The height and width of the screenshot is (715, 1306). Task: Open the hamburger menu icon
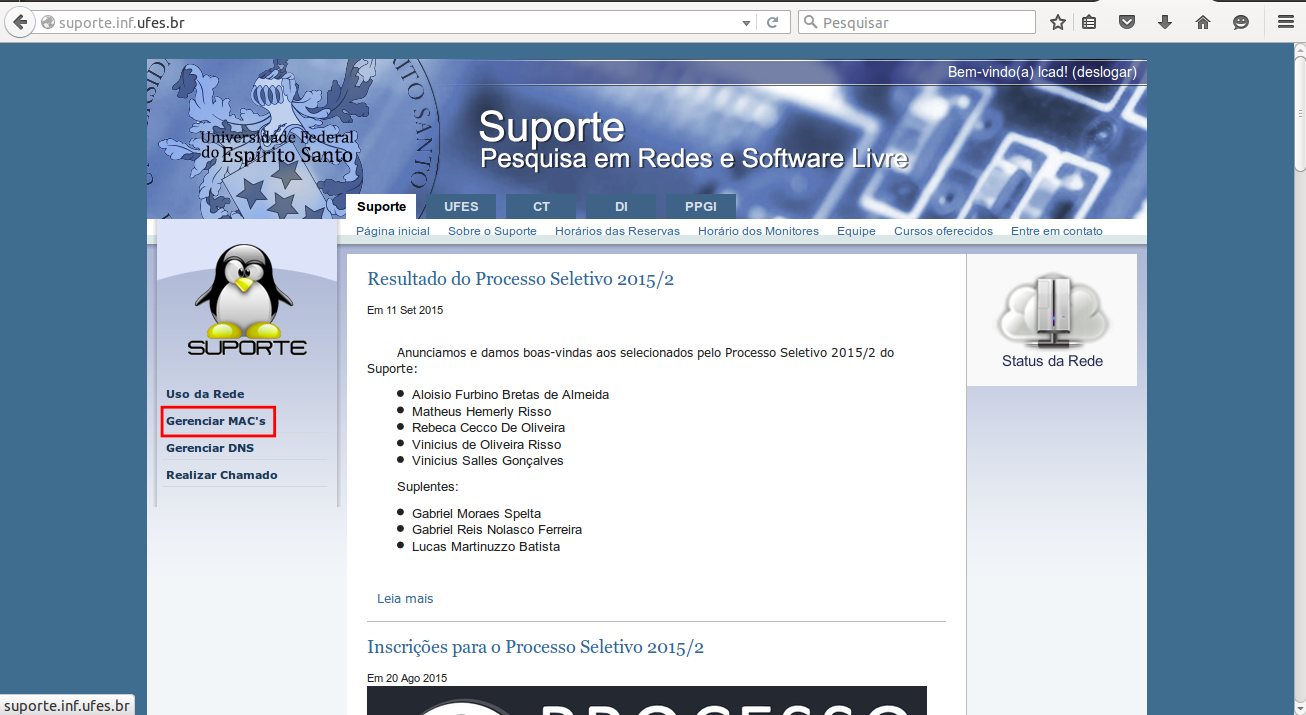click(1286, 22)
